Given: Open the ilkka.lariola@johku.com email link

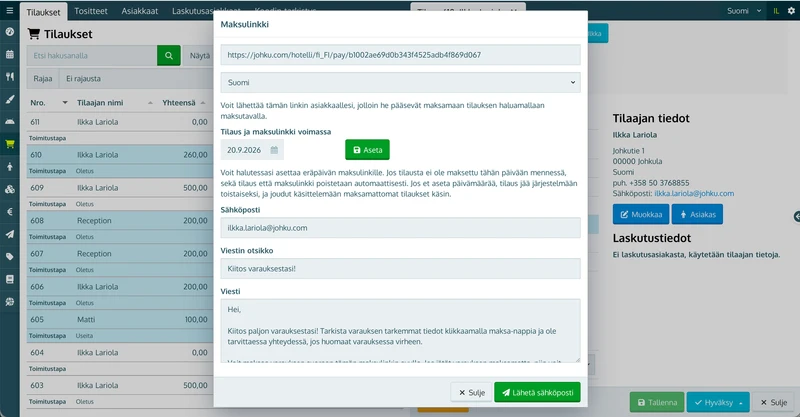Looking at the screenshot, I should tap(694, 193).
